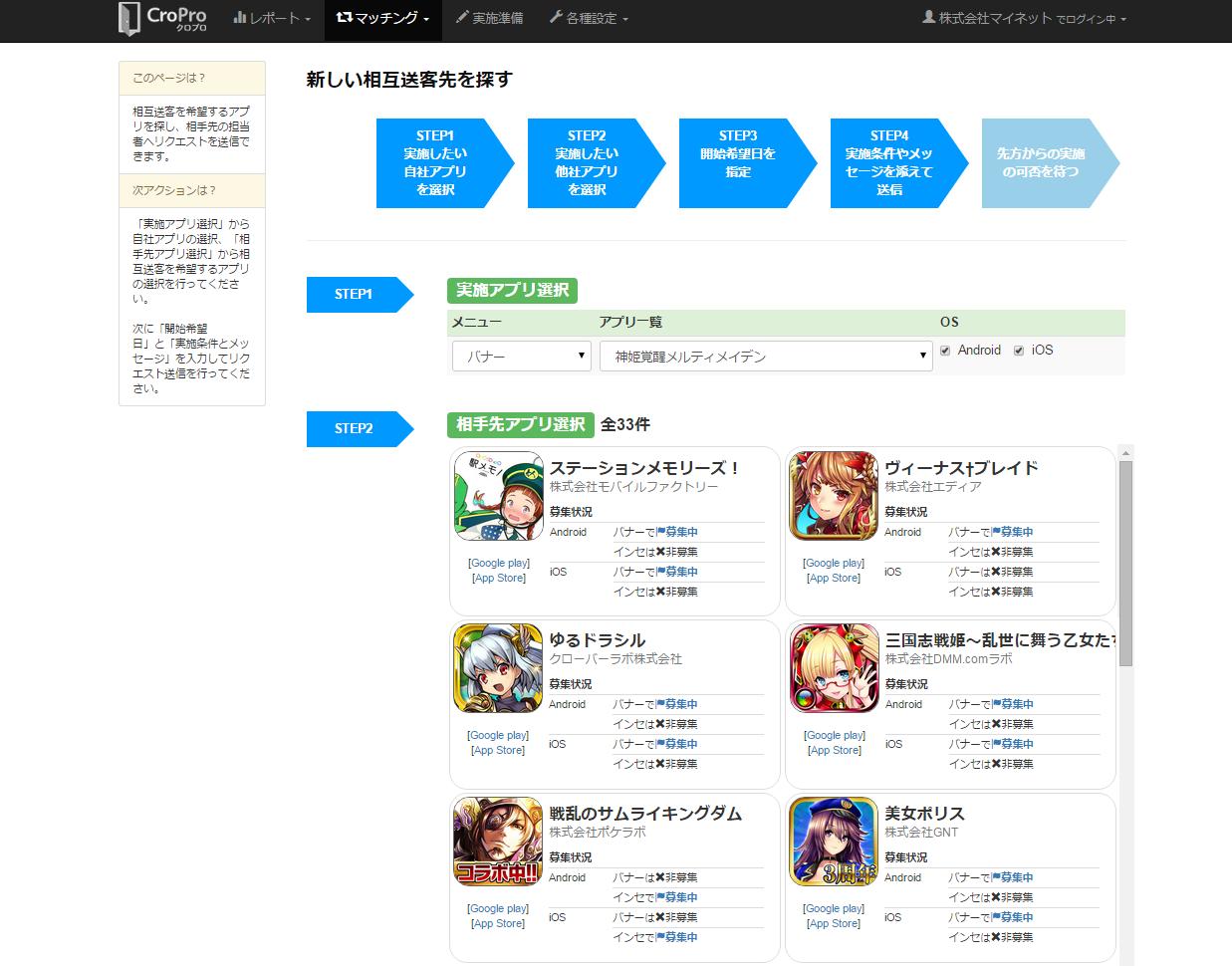The width and height of the screenshot is (1232, 966).
Task: Click Android バナー 募集中 for ステーションメモリーズ！
Action: click(x=677, y=532)
